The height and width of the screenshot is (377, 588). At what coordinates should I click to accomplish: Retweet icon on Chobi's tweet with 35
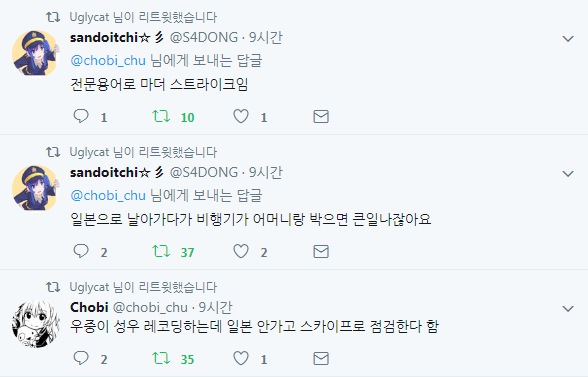[161, 358]
